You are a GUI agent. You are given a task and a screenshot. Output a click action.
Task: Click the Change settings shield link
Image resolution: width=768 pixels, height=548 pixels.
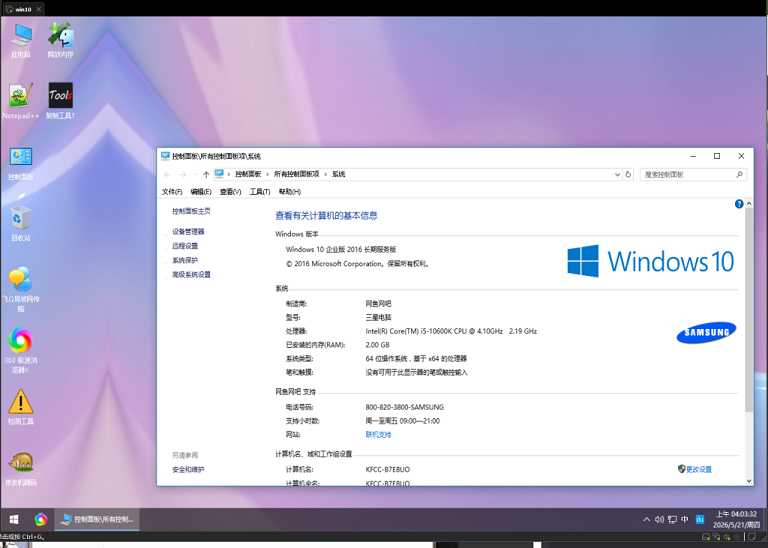(695, 469)
